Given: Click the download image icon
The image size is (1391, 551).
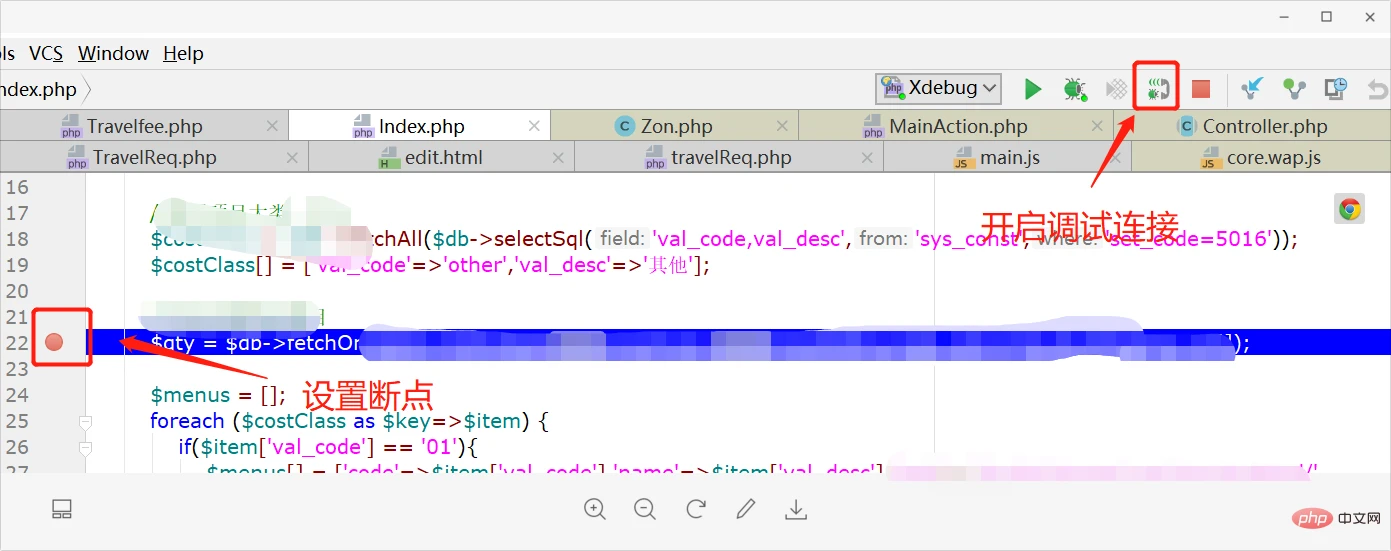Looking at the screenshot, I should [796, 509].
